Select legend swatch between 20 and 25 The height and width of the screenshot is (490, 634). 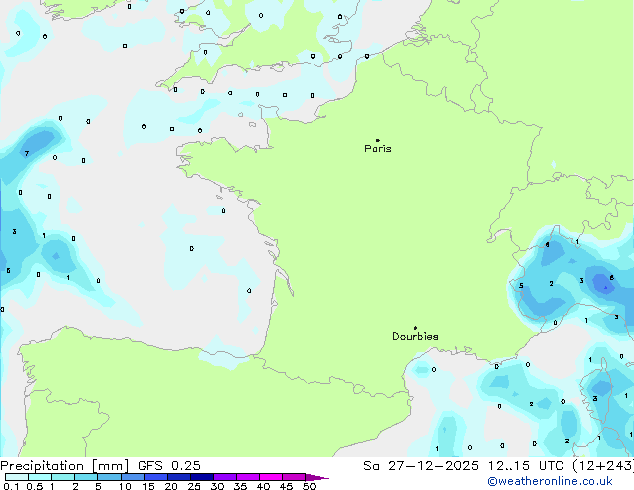point(179,477)
